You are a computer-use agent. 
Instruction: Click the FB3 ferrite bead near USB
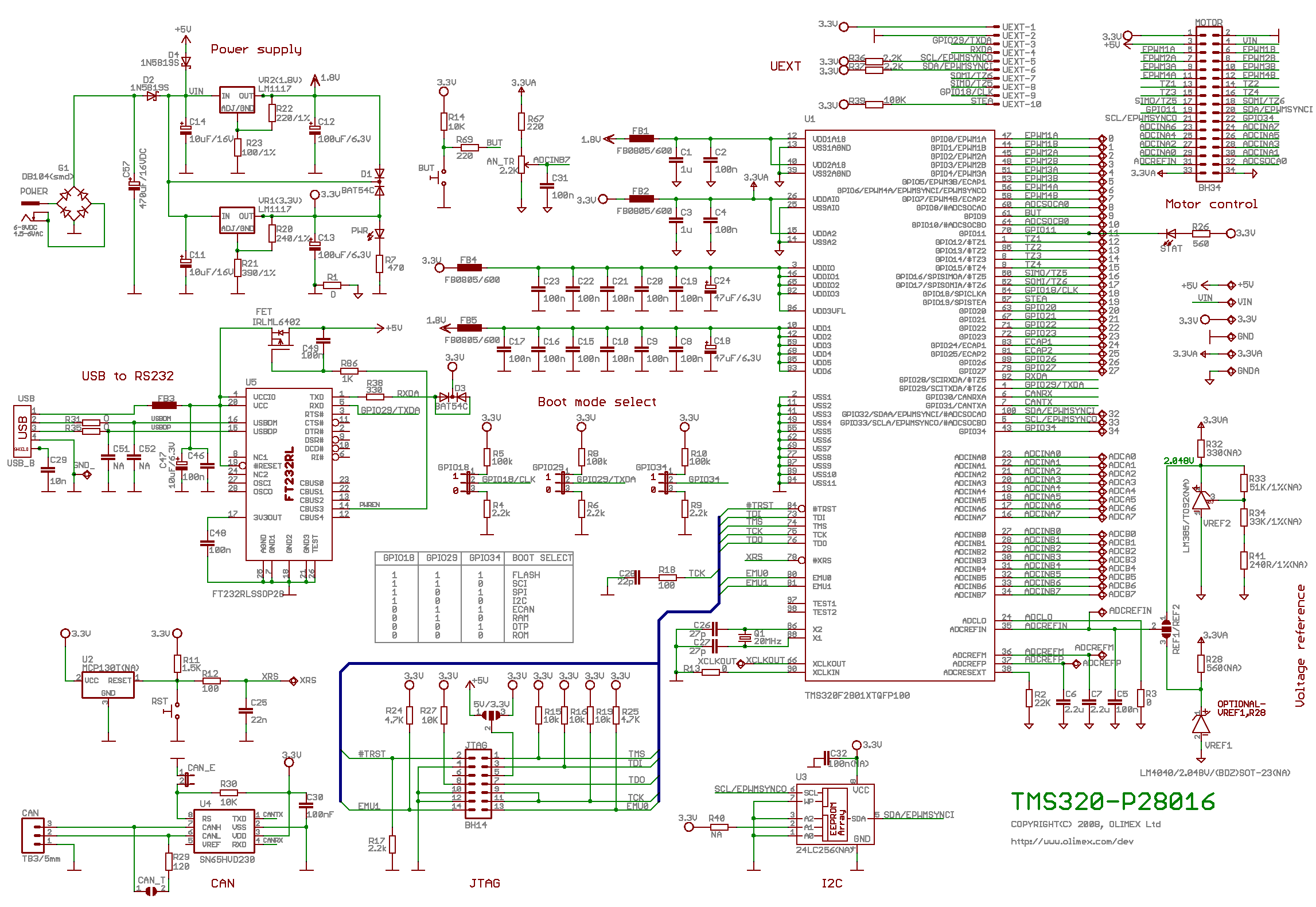tap(165, 405)
